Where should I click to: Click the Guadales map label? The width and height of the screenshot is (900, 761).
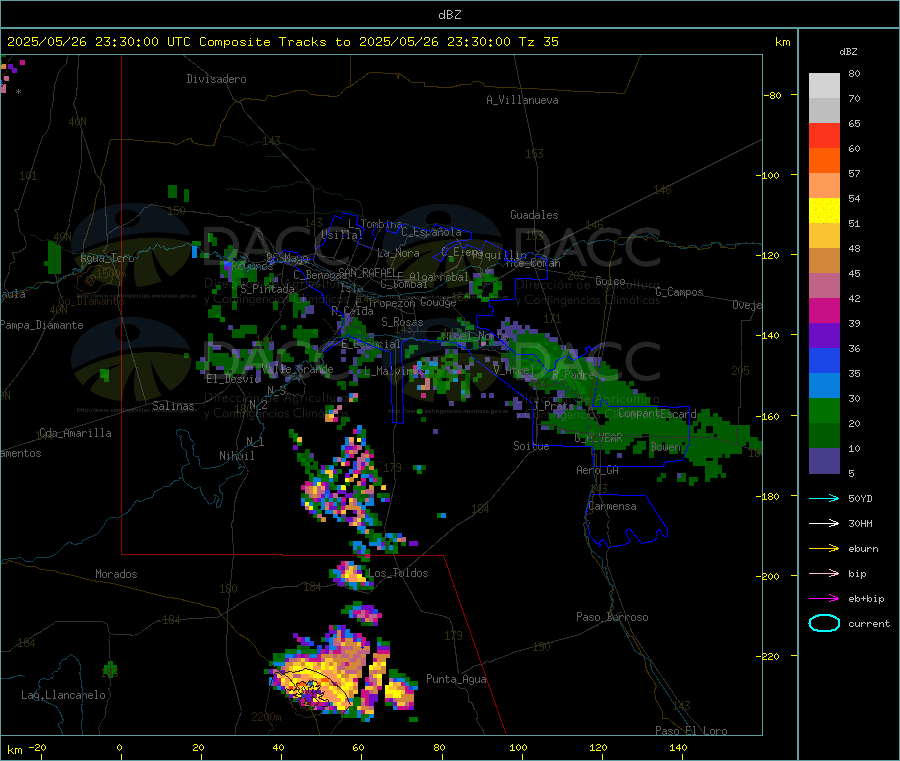534,215
